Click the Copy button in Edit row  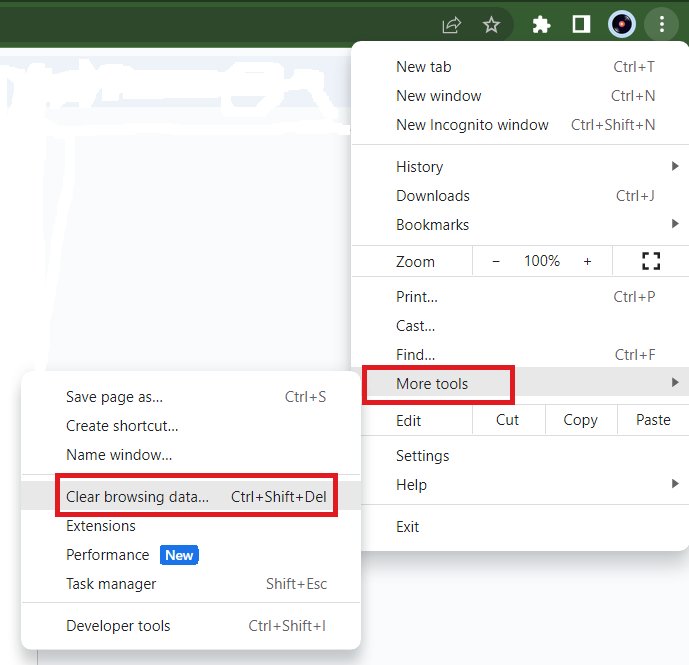[x=580, y=420]
